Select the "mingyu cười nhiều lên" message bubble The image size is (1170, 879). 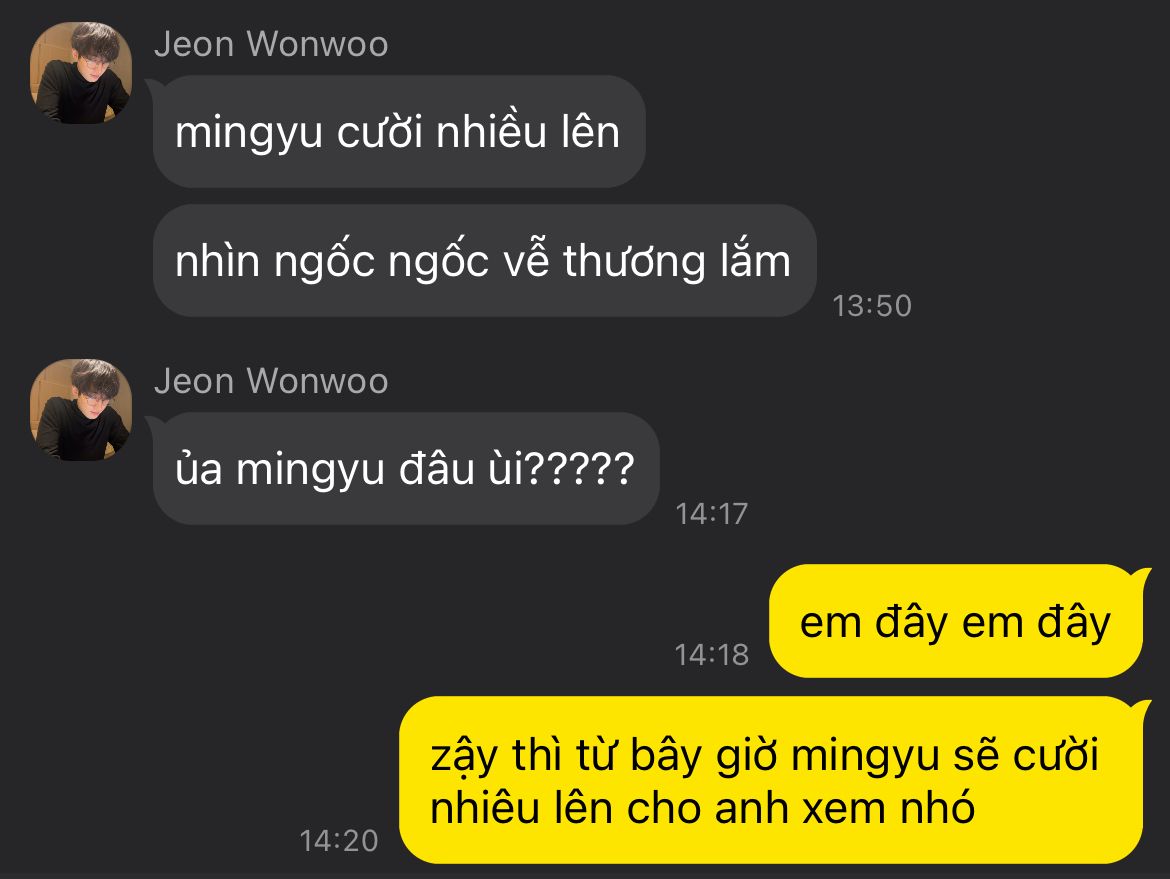[x=398, y=131]
